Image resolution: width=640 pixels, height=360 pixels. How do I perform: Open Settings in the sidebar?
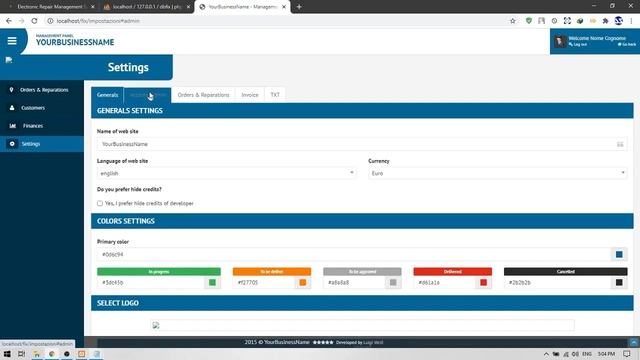42,144
